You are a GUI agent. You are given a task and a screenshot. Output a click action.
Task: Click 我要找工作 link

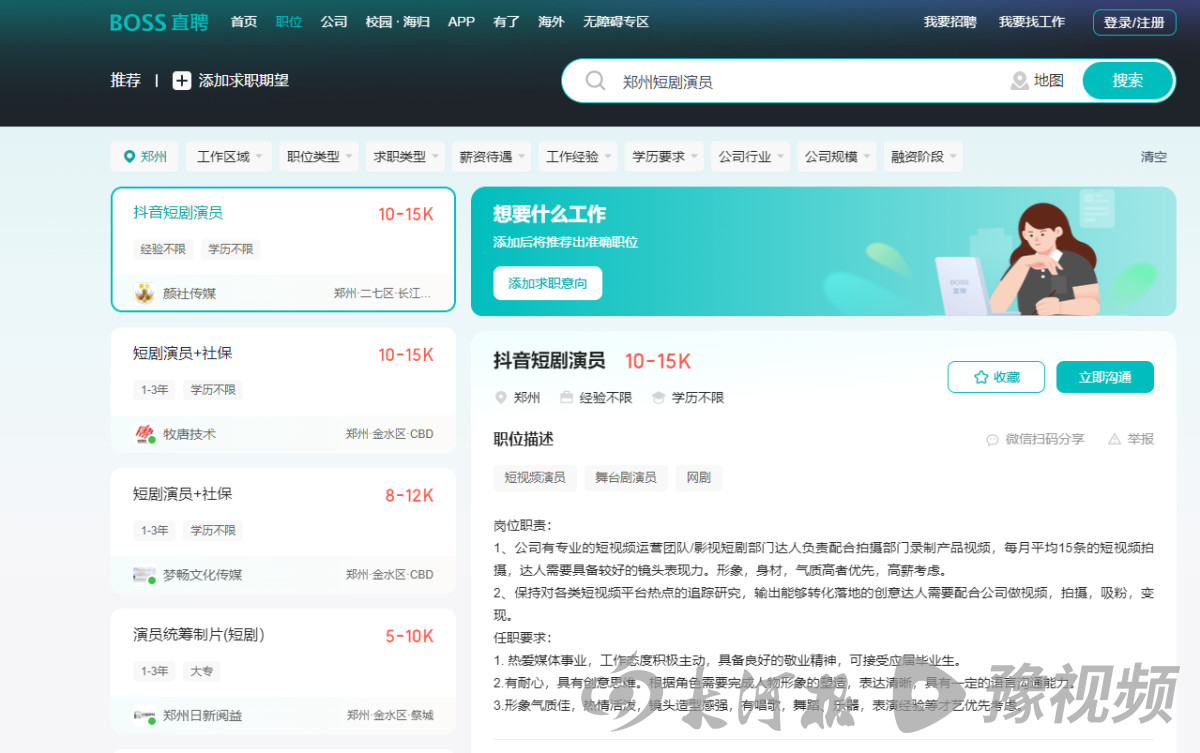[x=1032, y=22]
